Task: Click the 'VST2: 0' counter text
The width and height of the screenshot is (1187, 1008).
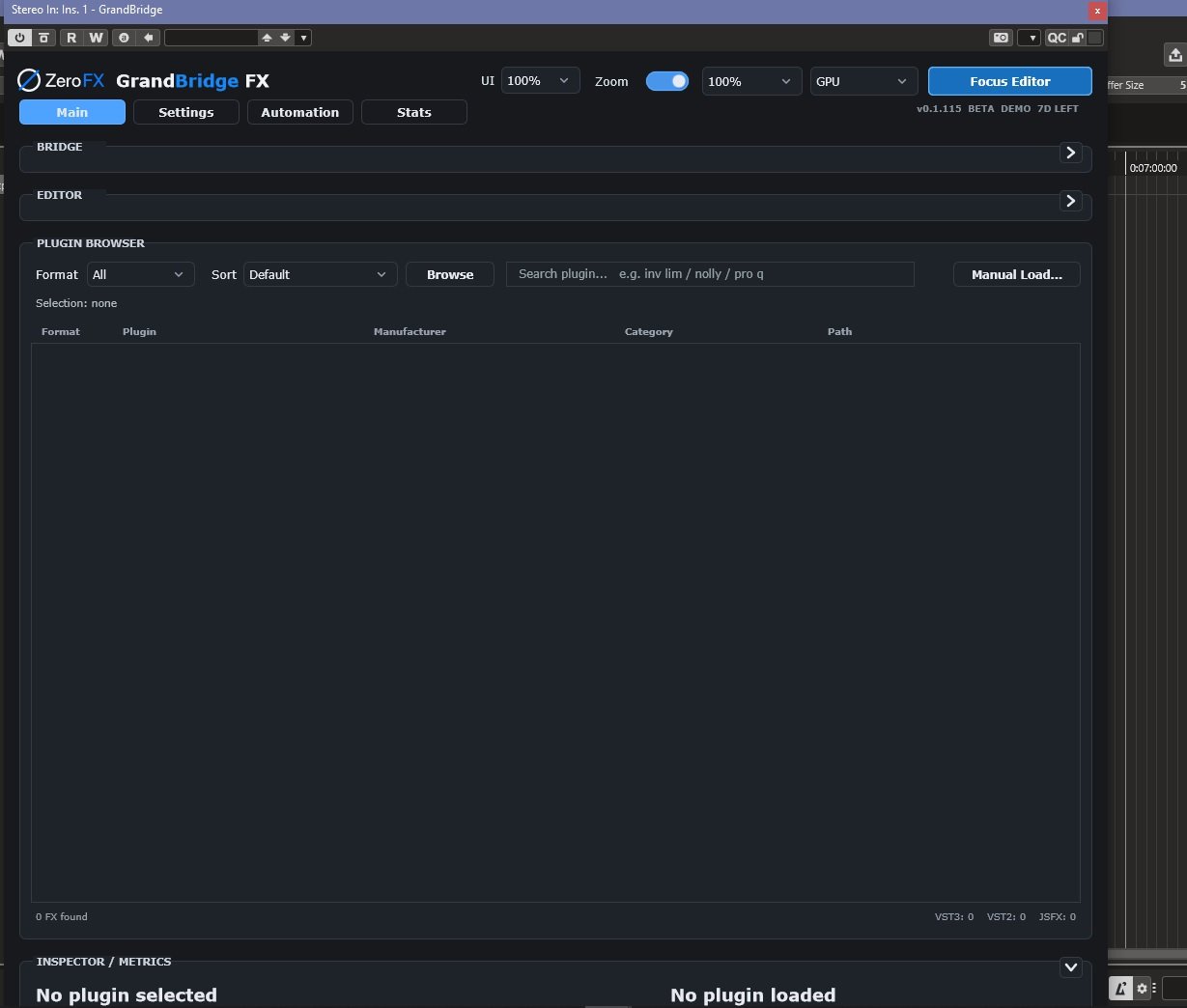Action: point(1006,916)
